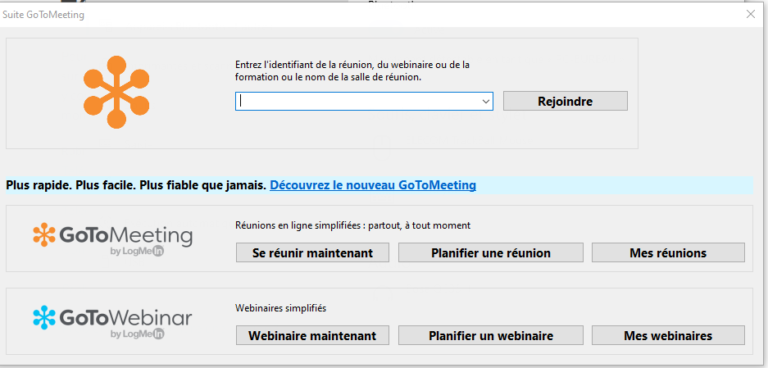Click Planifier une réunion
The image size is (768, 368).
491,253
